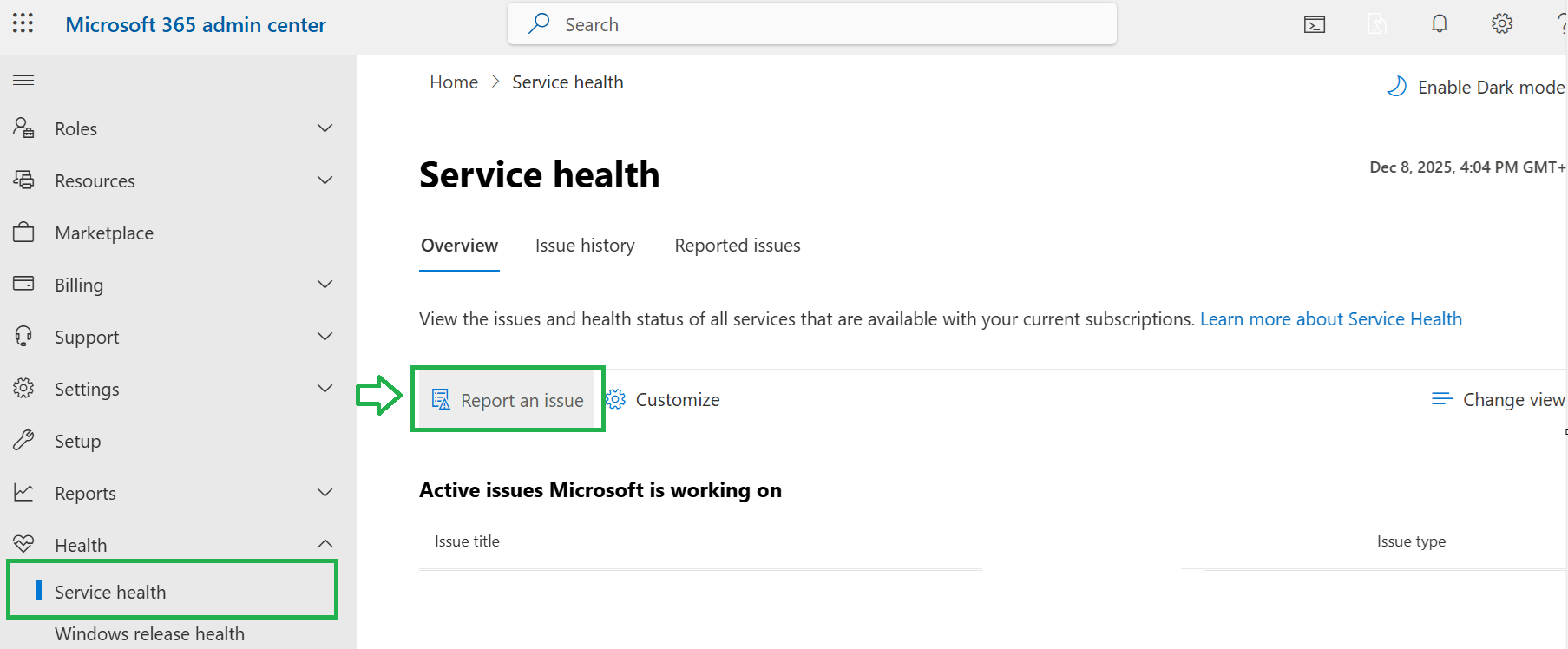
Task: Click the Resources printer icon
Action: (x=23, y=180)
